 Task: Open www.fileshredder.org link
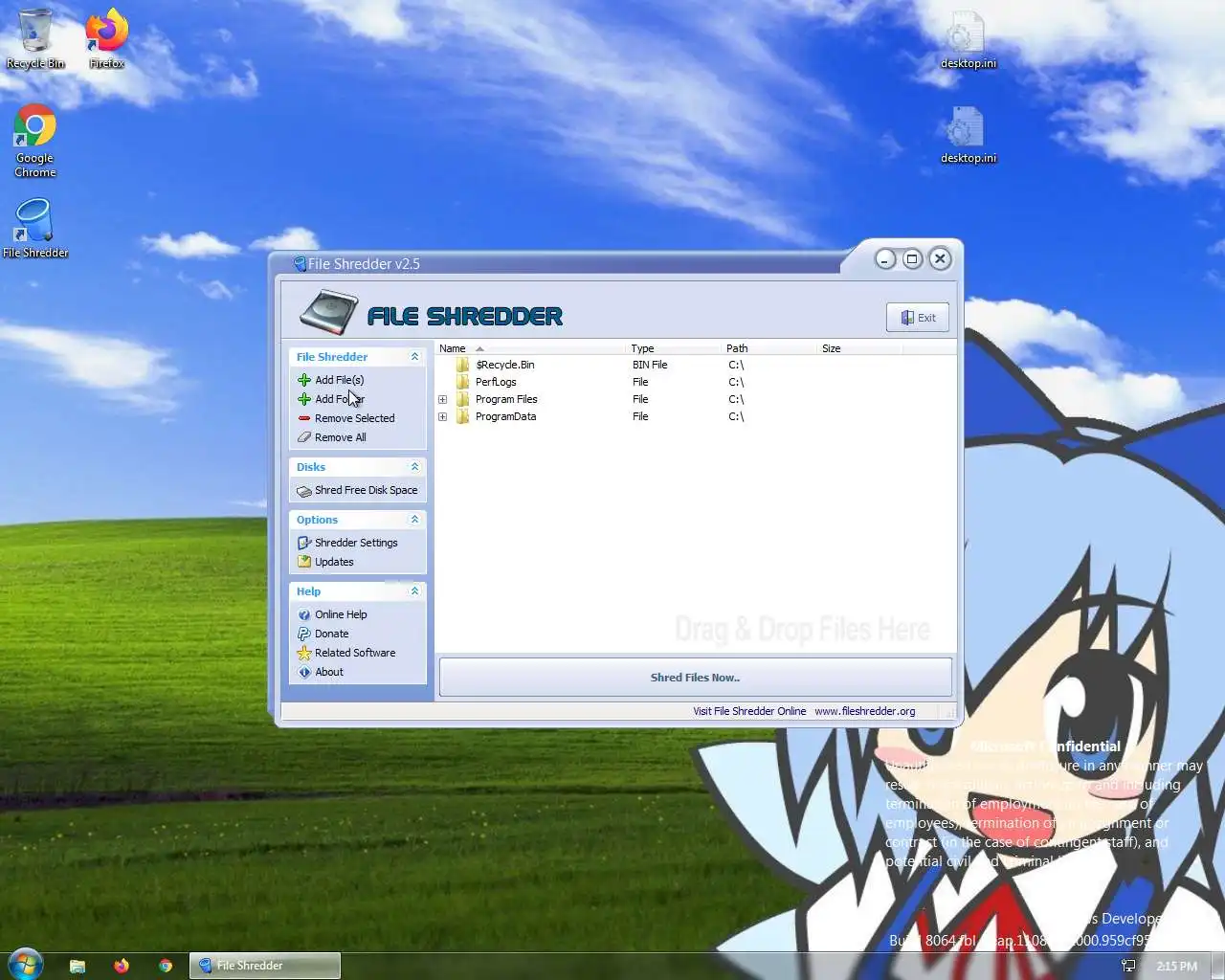[x=864, y=711]
